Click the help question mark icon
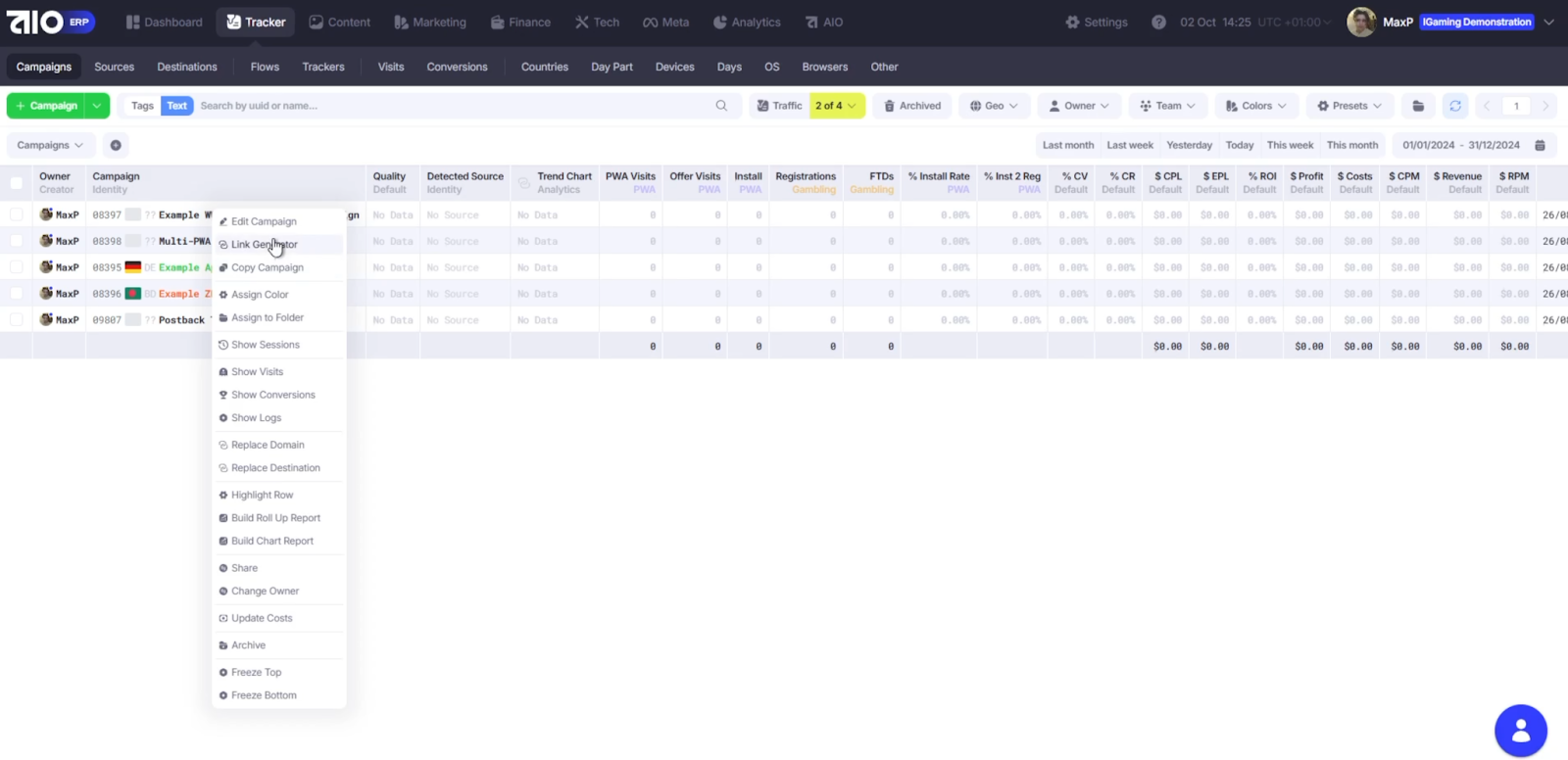 [1158, 22]
